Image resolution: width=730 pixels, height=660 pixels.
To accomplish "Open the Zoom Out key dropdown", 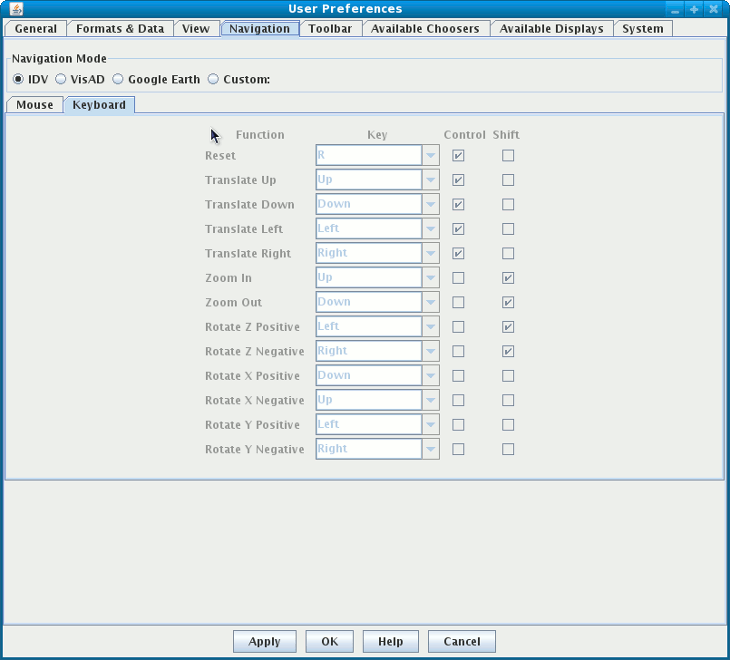I will (x=431, y=302).
